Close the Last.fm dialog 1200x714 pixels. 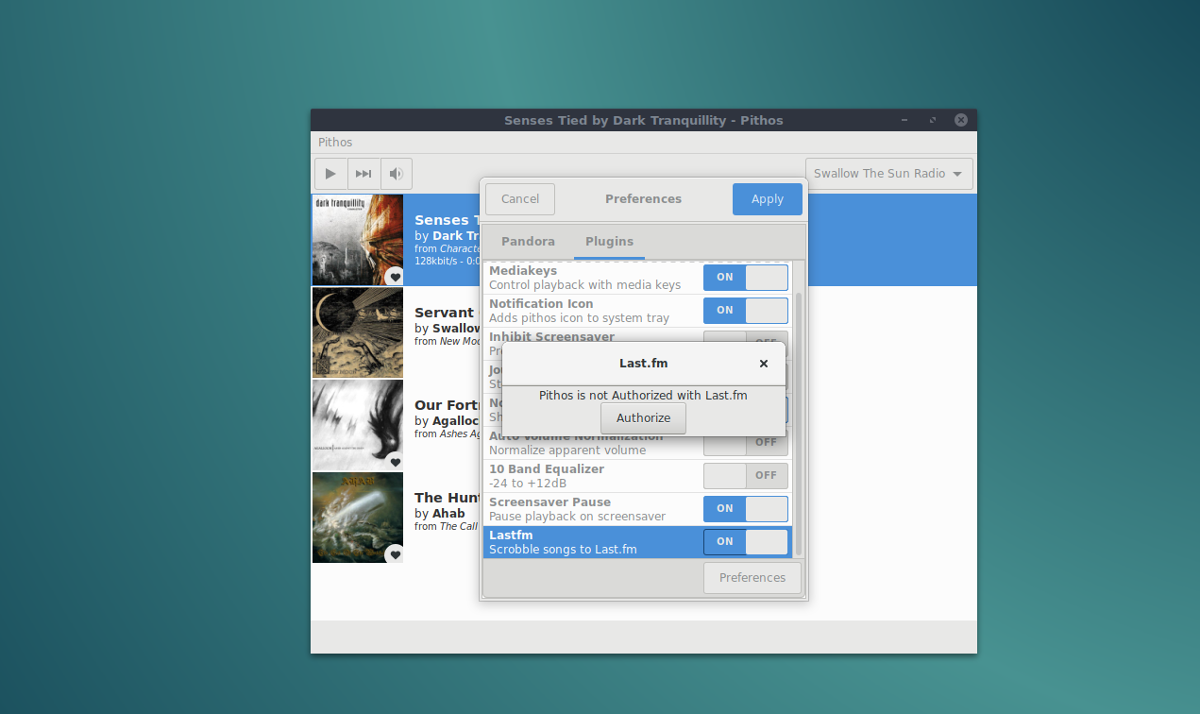764,364
